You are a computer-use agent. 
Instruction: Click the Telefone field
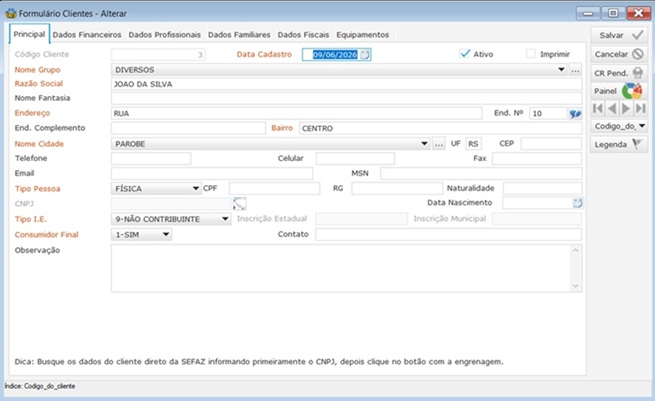[x=151, y=158]
